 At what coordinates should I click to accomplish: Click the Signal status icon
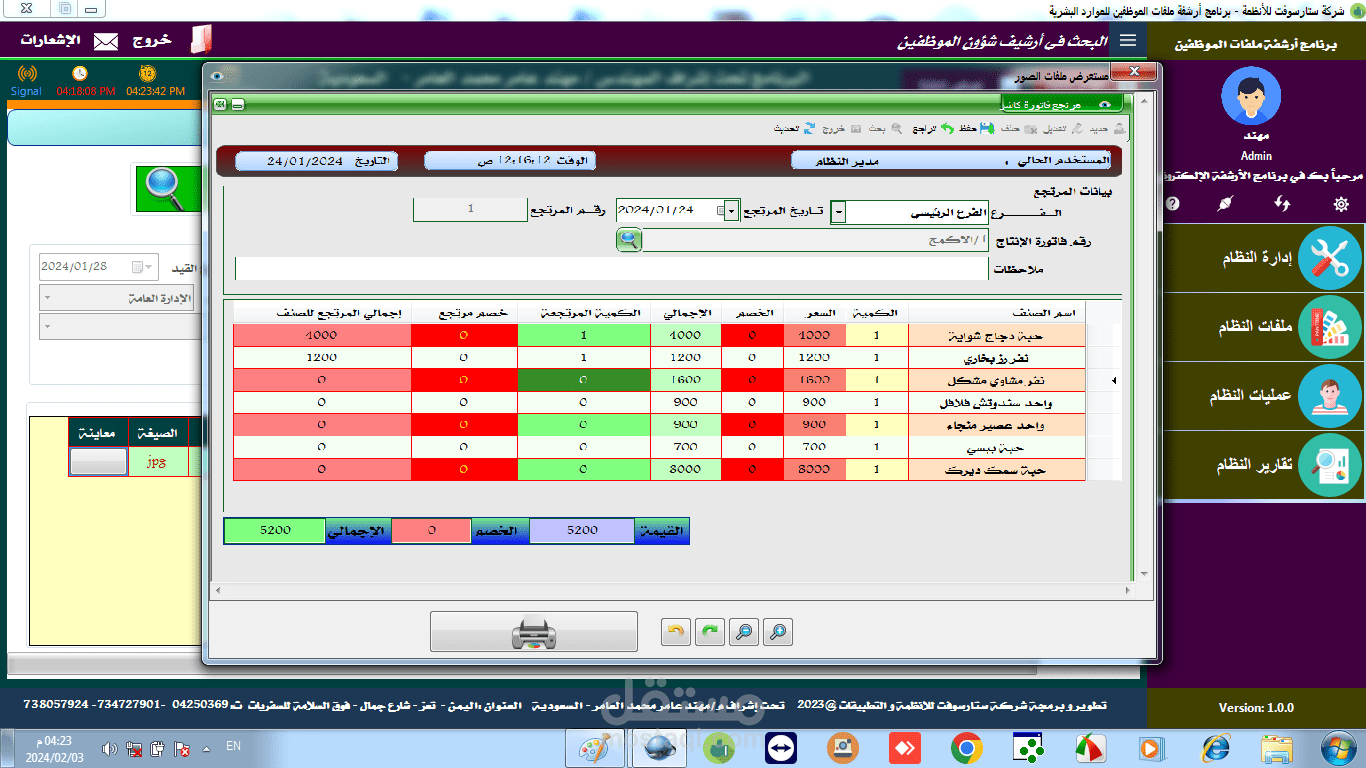[27, 74]
